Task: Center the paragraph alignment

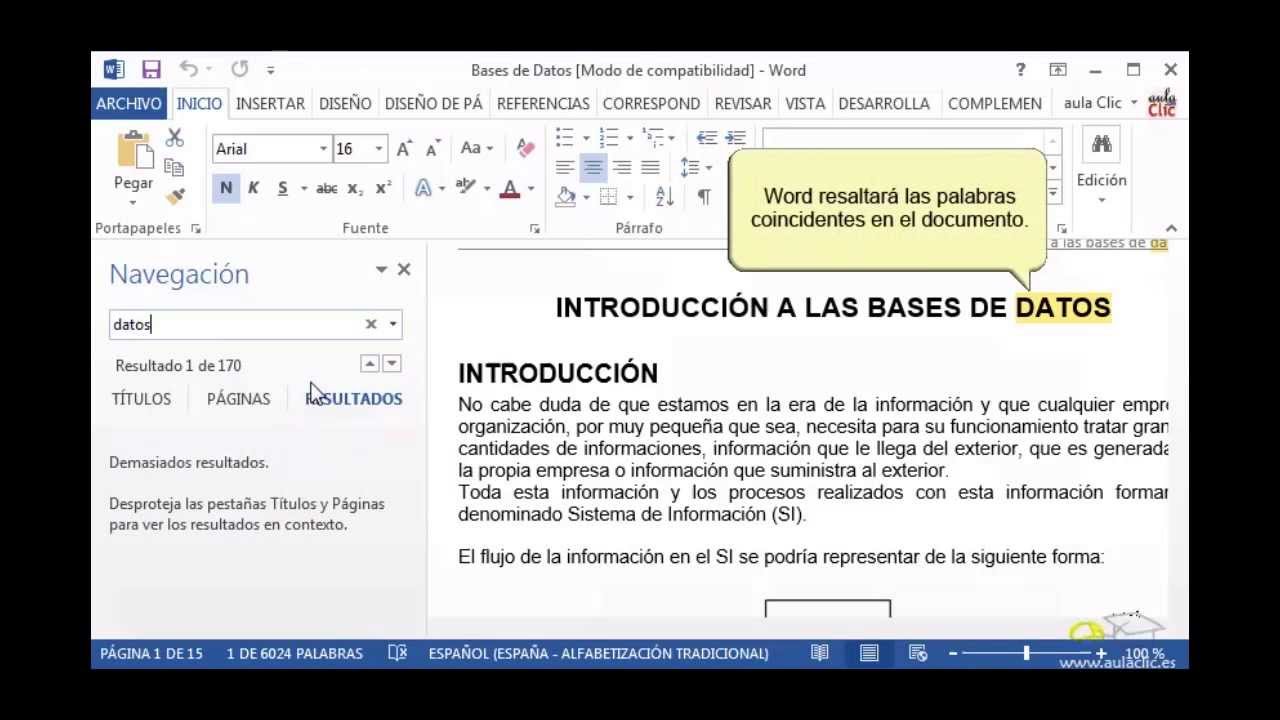Action: point(593,167)
